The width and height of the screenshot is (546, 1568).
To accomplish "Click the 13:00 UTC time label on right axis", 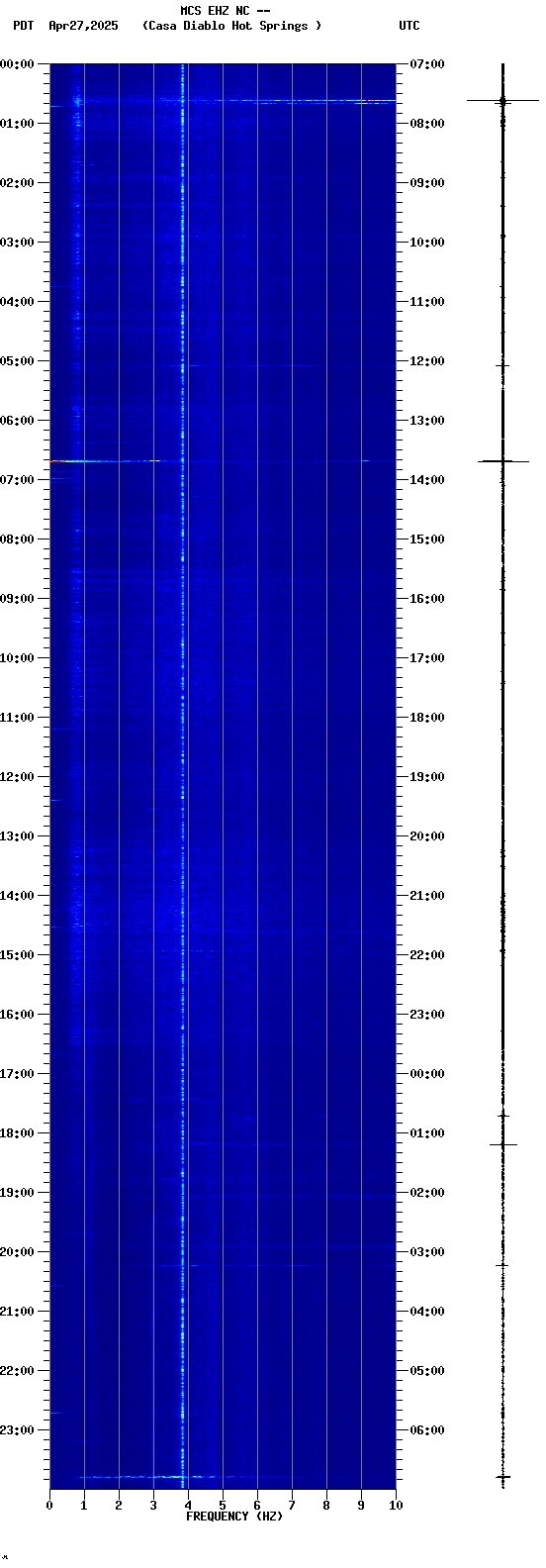I will click(x=427, y=421).
